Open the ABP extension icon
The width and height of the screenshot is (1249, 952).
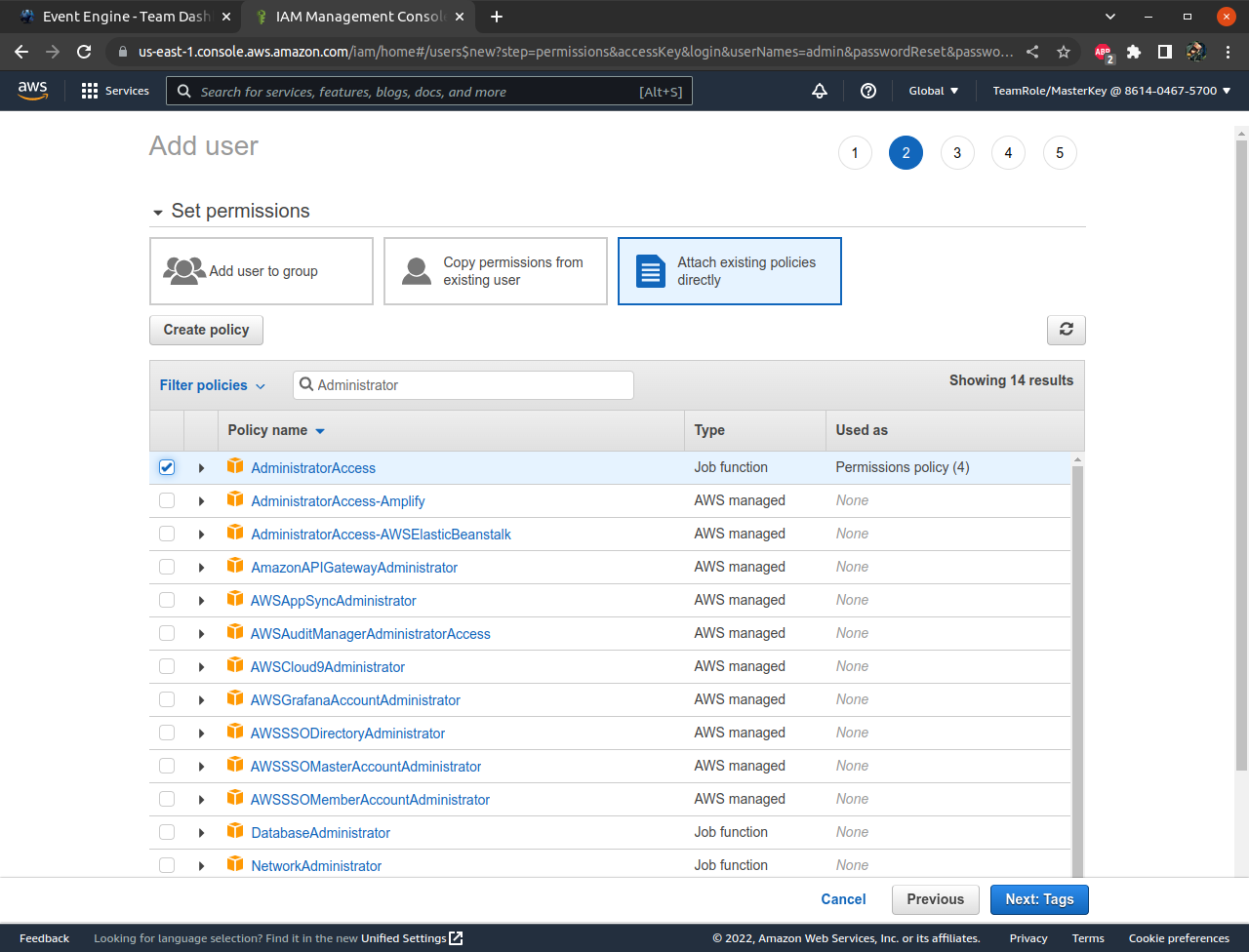(x=1104, y=53)
